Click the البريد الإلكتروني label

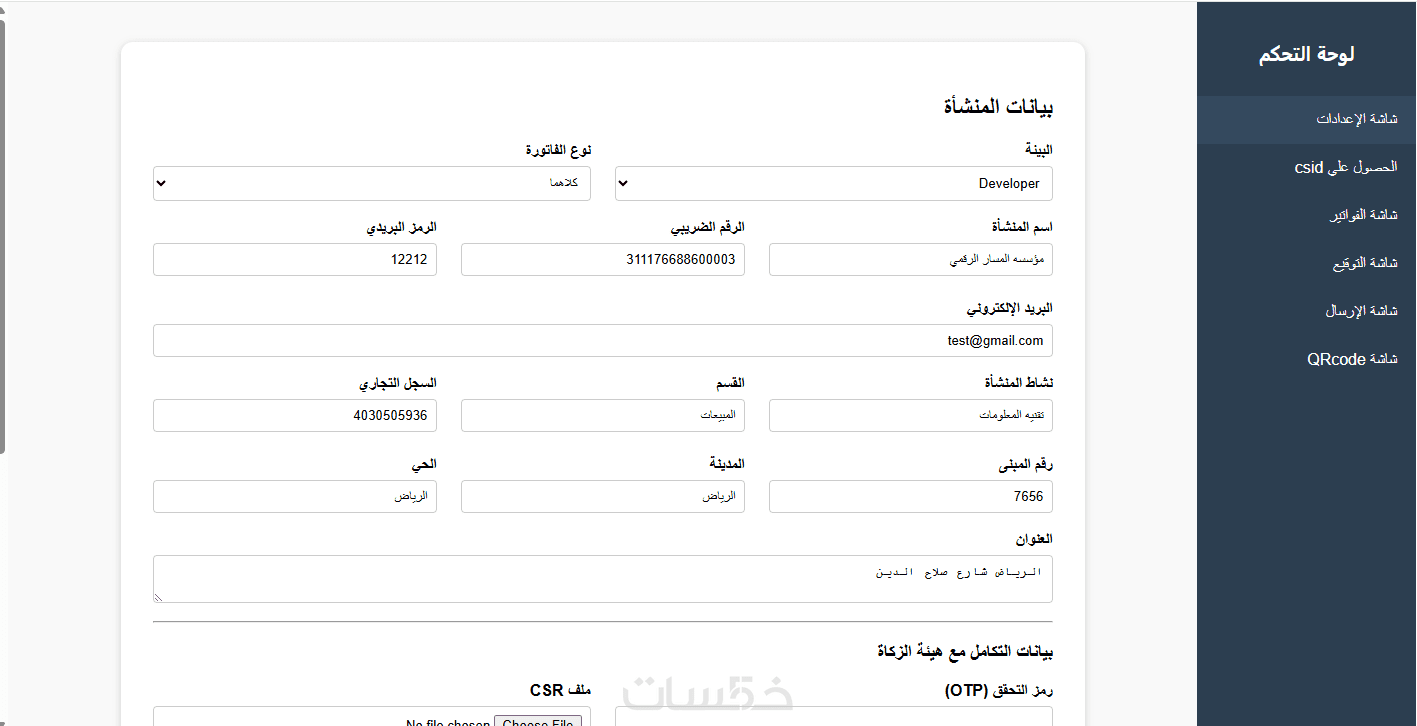tap(1009, 308)
